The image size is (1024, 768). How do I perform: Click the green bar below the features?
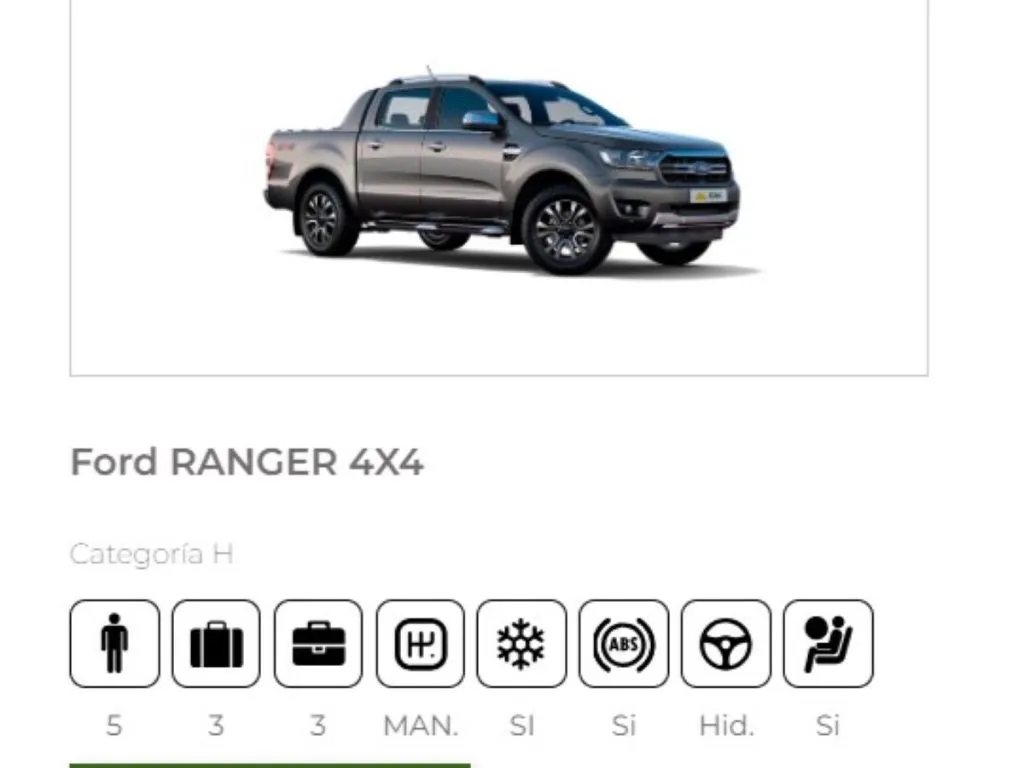coord(270,765)
